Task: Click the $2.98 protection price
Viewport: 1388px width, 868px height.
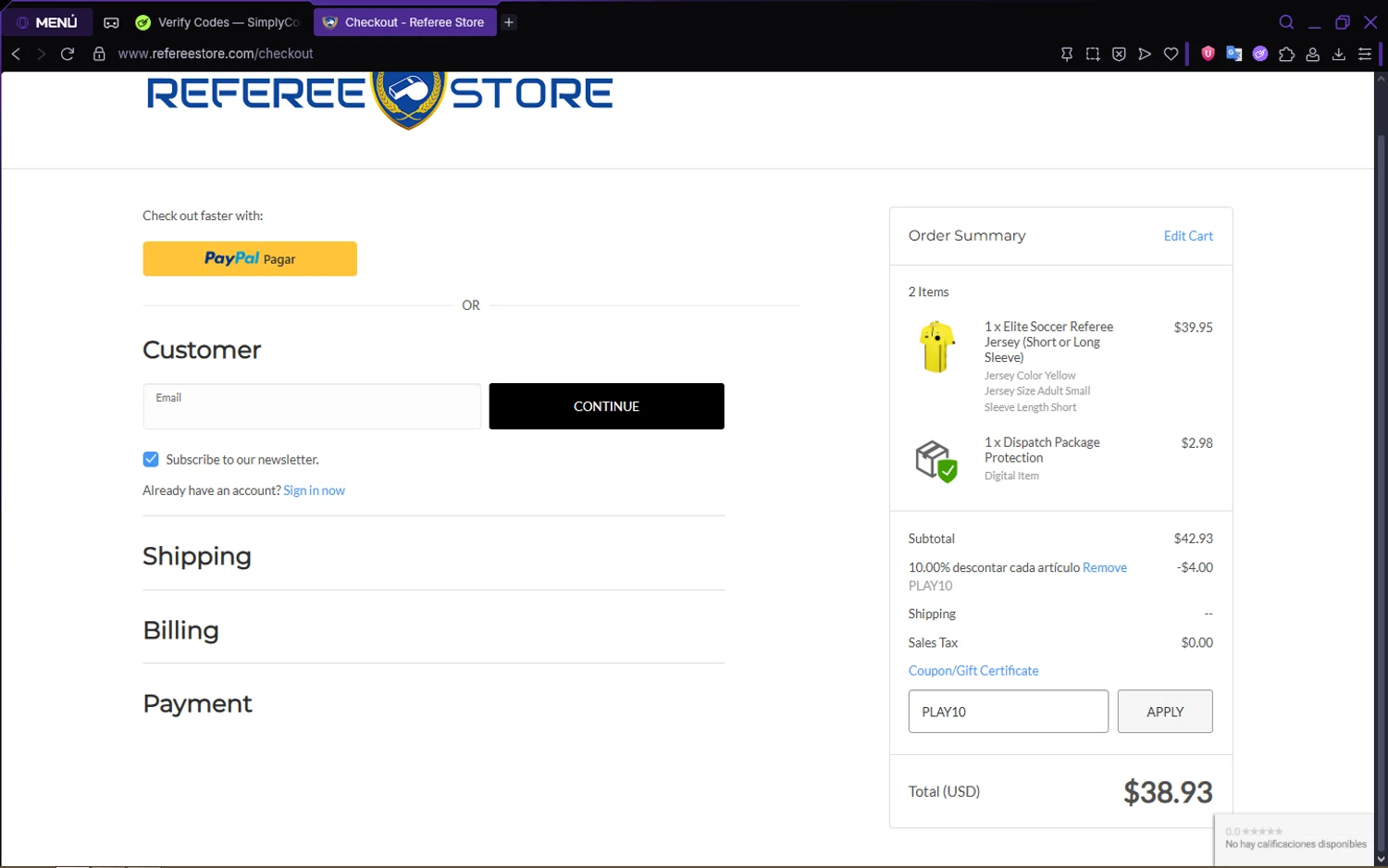Action: tap(1196, 443)
